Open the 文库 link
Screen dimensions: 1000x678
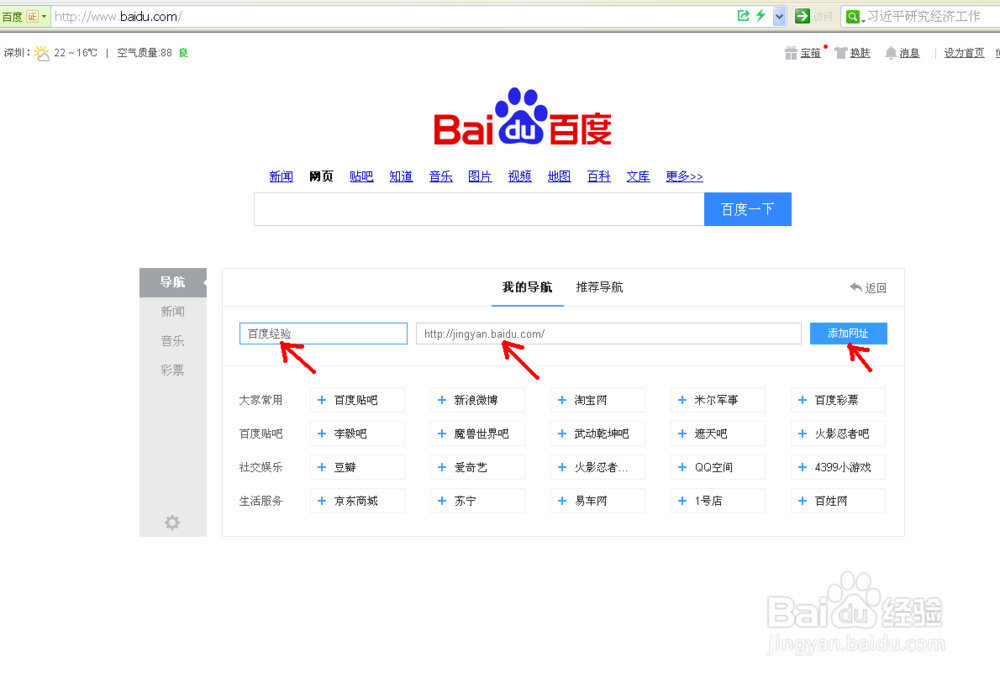point(638,176)
